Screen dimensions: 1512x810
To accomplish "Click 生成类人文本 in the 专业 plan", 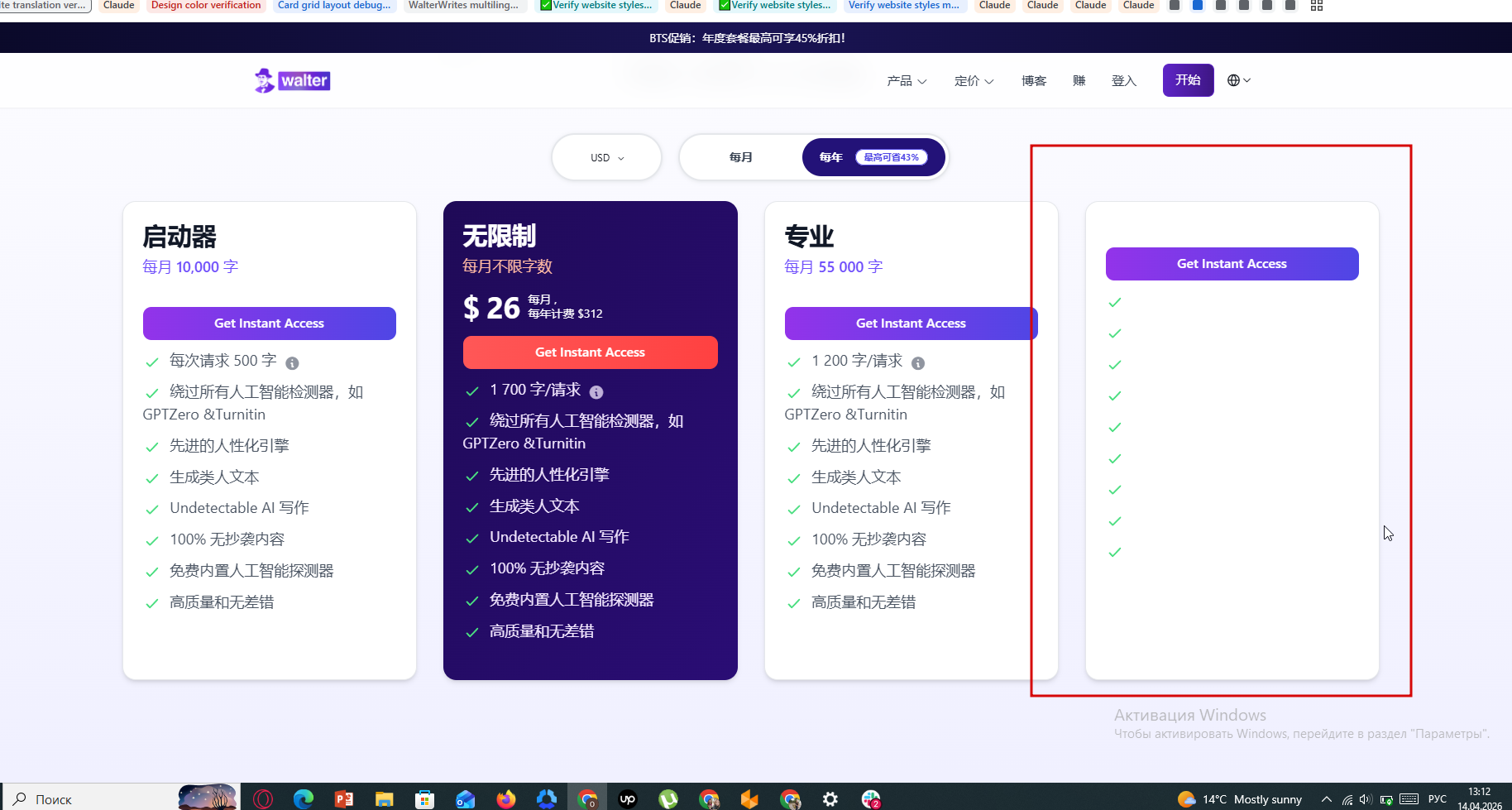I will pos(856,477).
